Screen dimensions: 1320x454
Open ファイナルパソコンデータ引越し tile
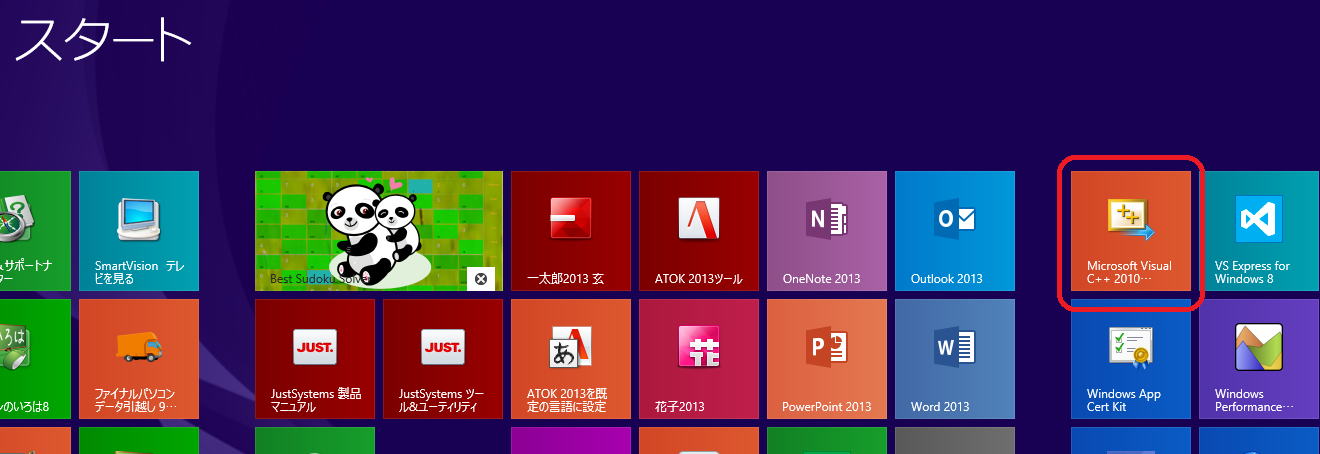[x=139, y=359]
